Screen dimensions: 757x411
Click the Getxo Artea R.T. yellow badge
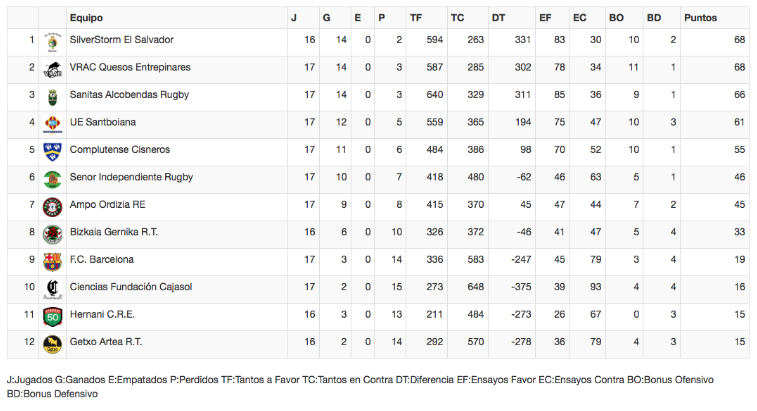pyautogui.click(x=53, y=344)
